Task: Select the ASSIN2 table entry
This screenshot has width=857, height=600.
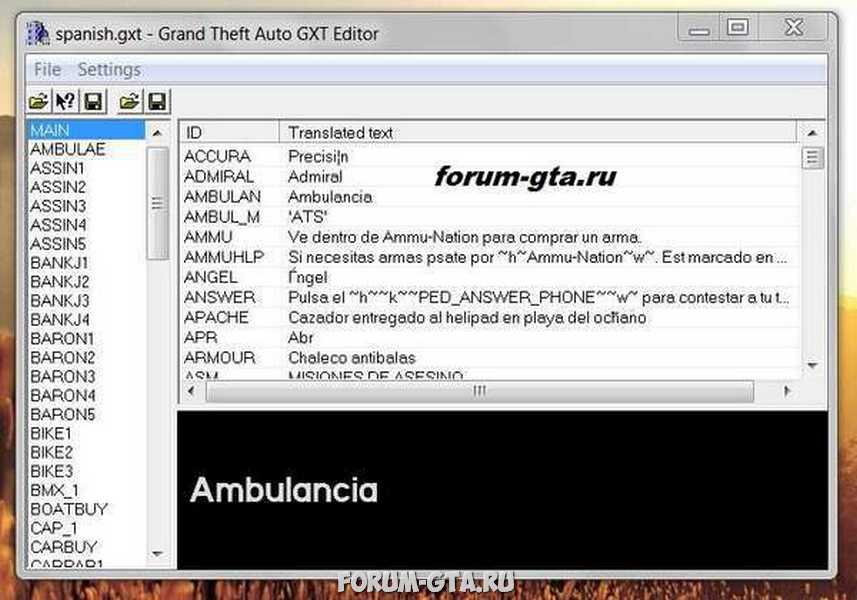Action: click(x=87, y=187)
